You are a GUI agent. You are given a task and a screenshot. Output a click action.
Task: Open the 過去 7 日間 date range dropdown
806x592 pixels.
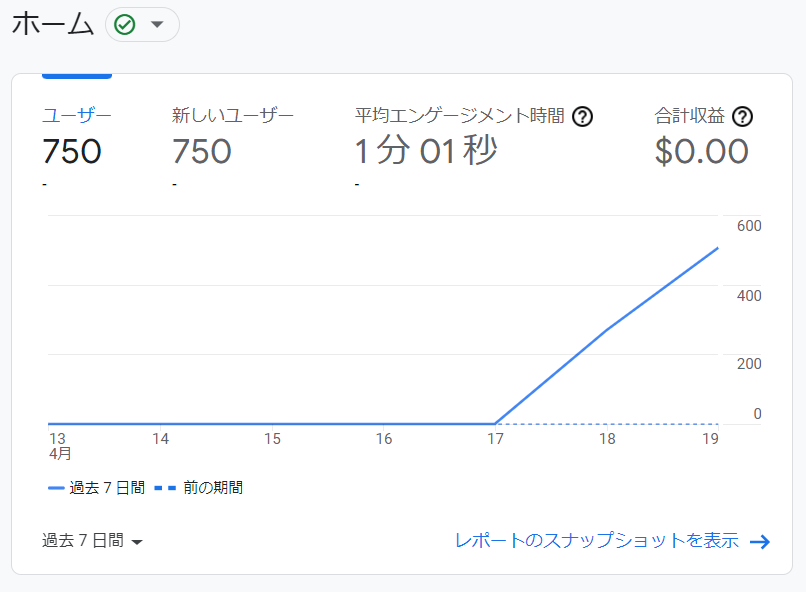[92, 541]
